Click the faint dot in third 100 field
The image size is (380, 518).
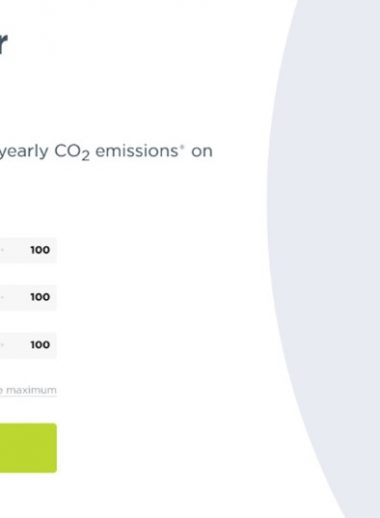click(2, 344)
